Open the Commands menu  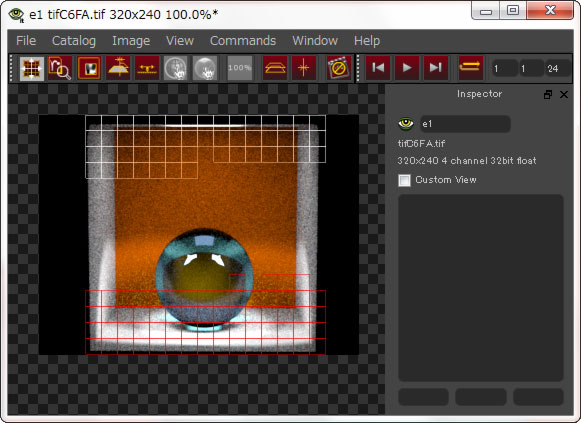[x=243, y=40]
